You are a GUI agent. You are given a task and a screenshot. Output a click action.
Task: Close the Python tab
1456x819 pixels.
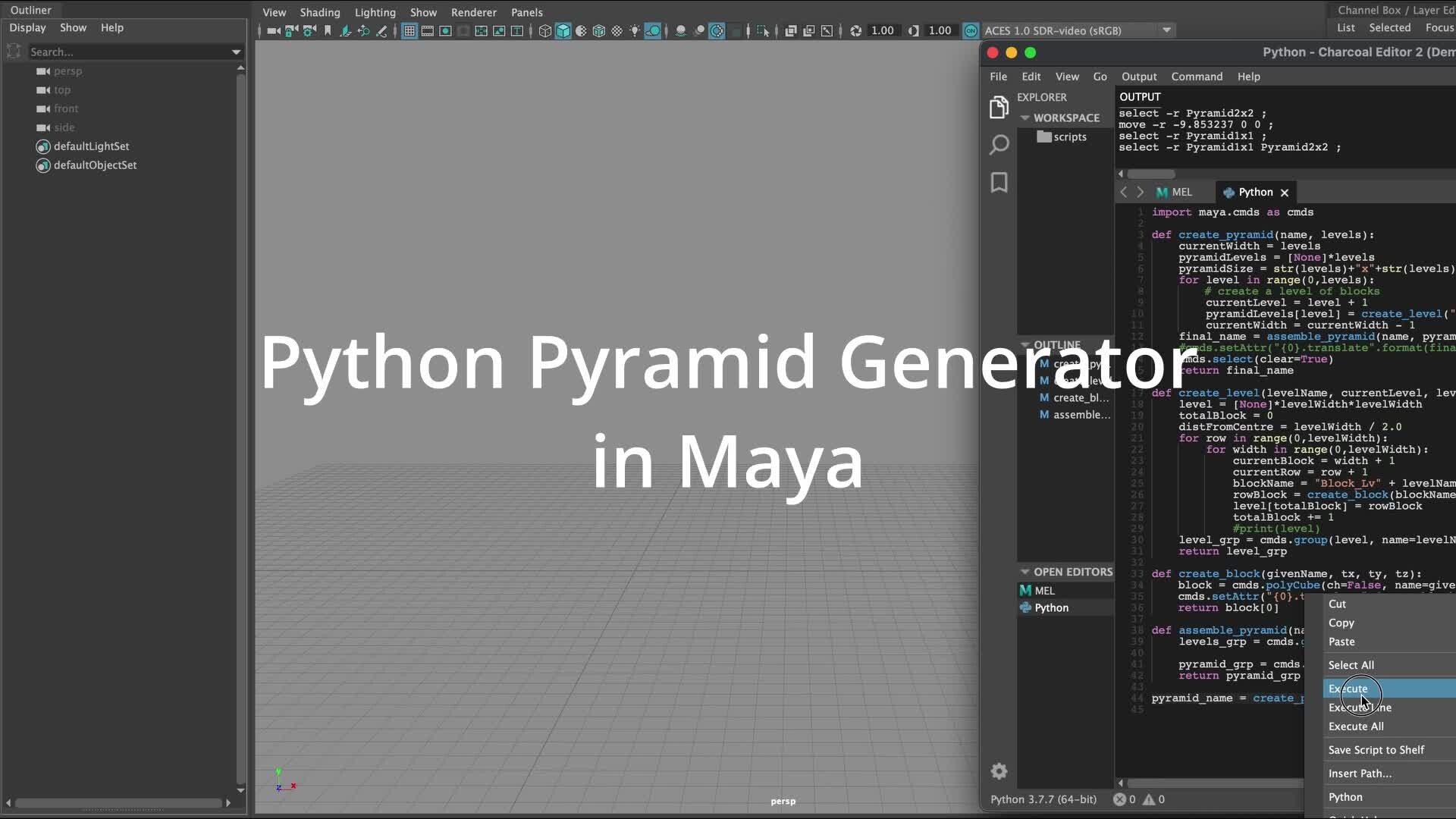pyautogui.click(x=1285, y=193)
